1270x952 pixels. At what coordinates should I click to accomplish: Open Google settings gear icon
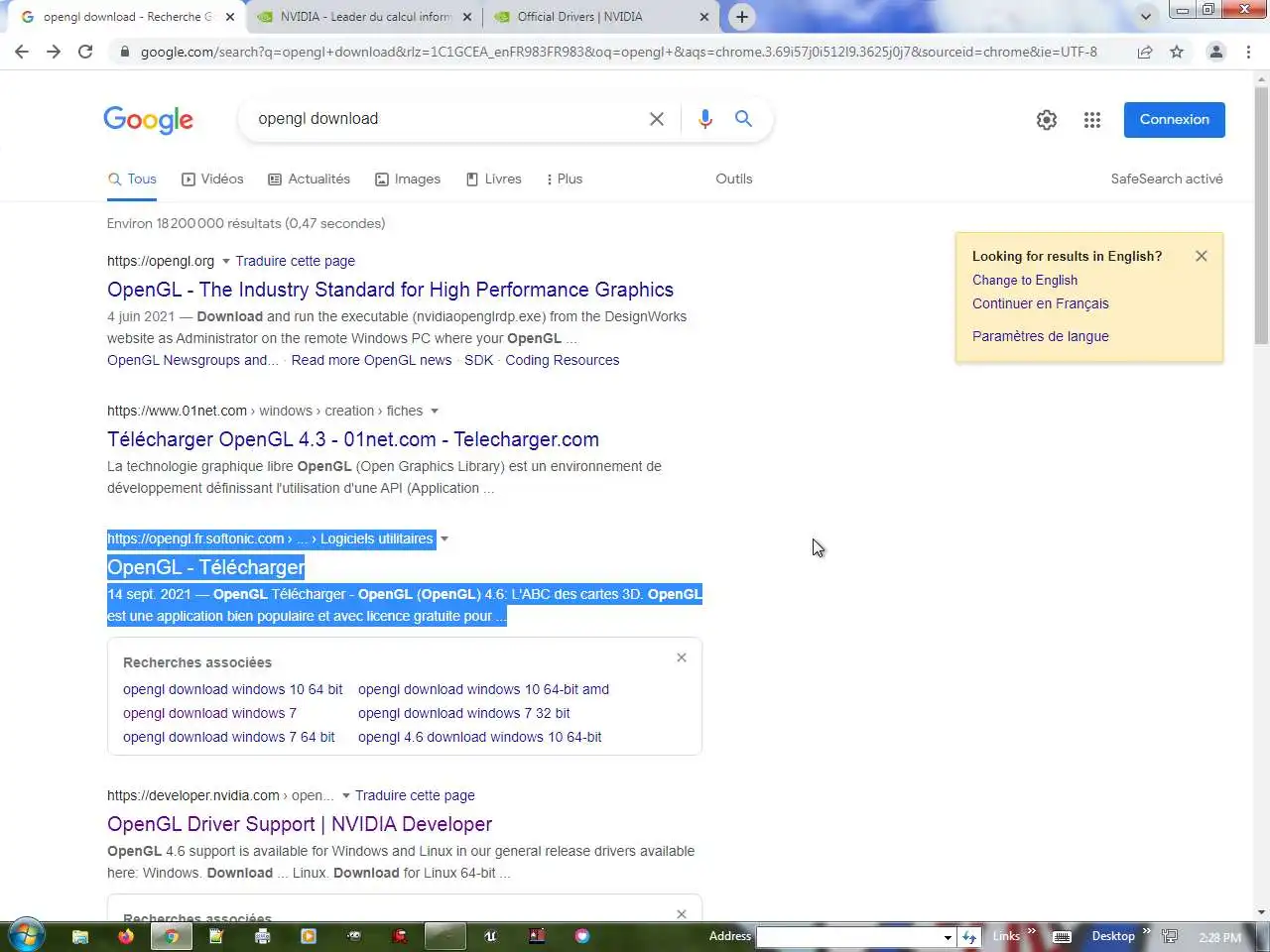pos(1047,120)
